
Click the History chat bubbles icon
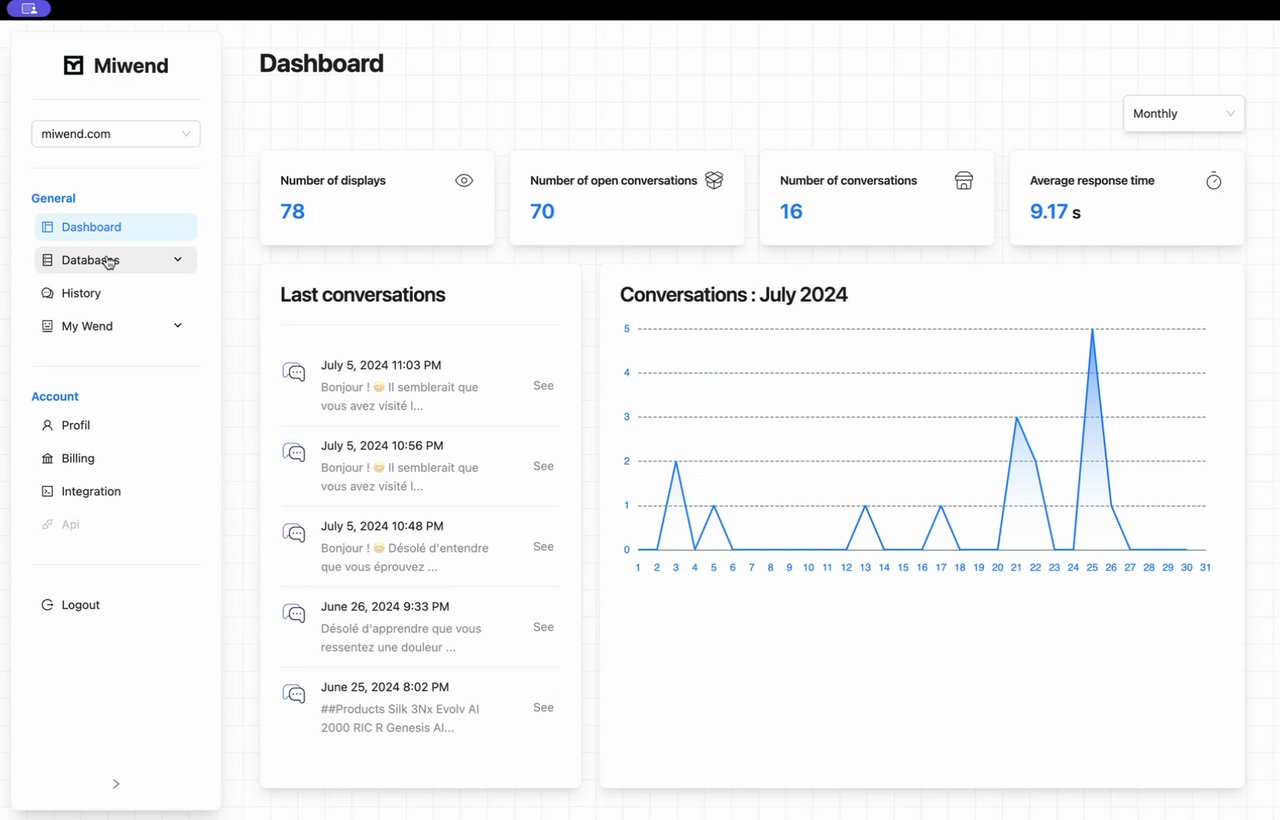pos(47,293)
